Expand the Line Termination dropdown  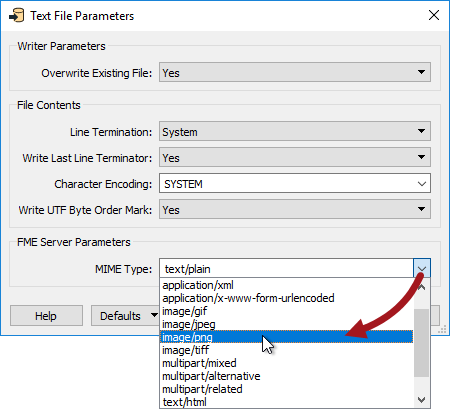295,131
